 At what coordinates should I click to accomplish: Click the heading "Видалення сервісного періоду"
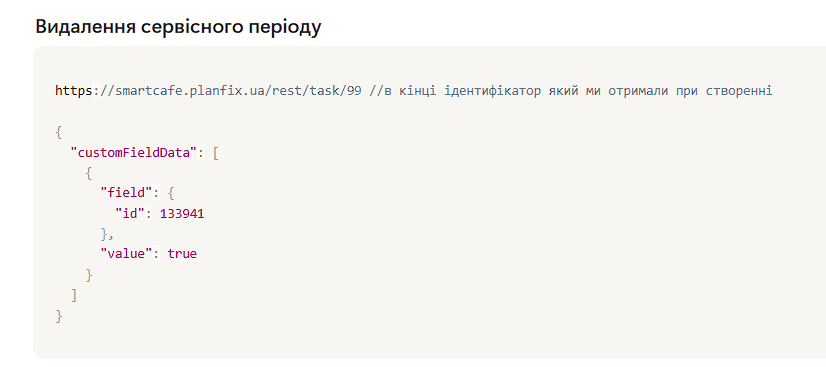point(178,27)
